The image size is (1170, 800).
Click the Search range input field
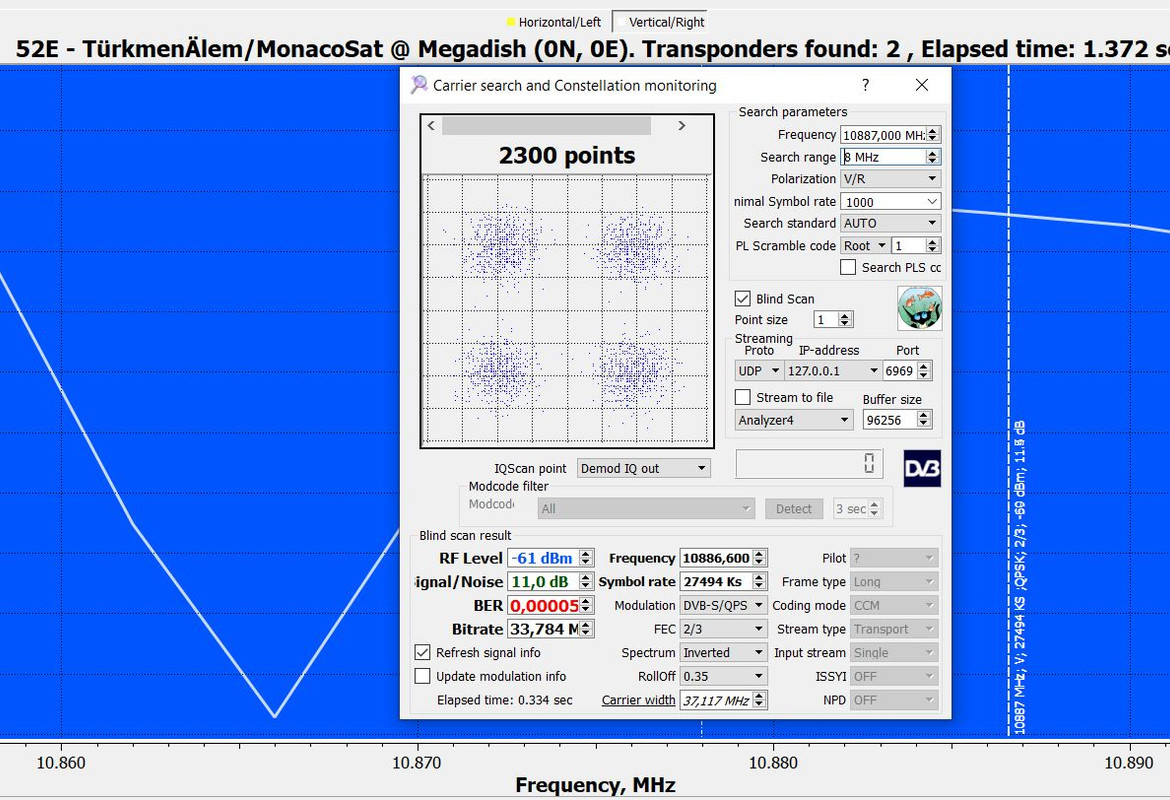click(883, 157)
